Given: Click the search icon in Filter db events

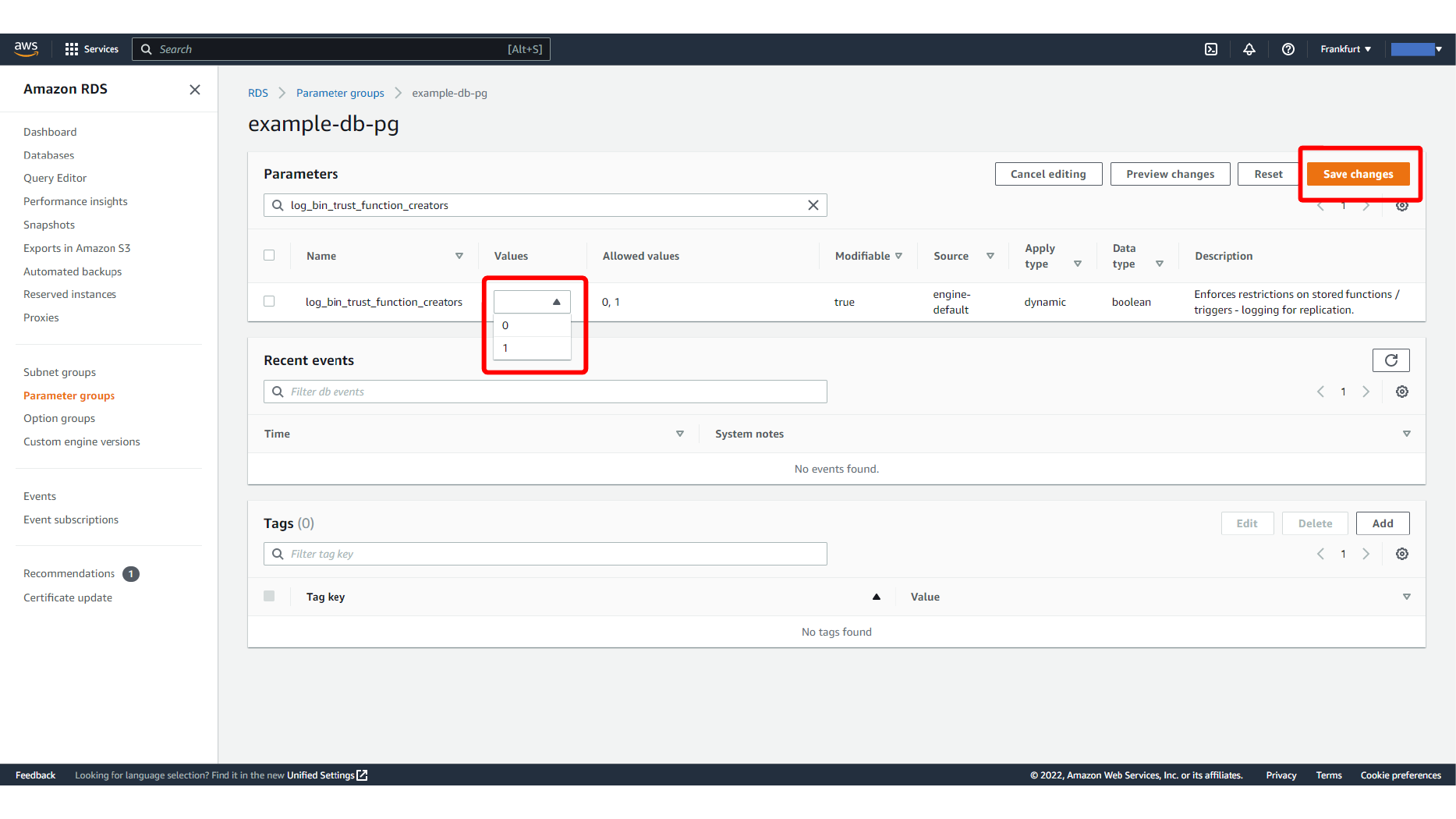Looking at the screenshot, I should [278, 392].
